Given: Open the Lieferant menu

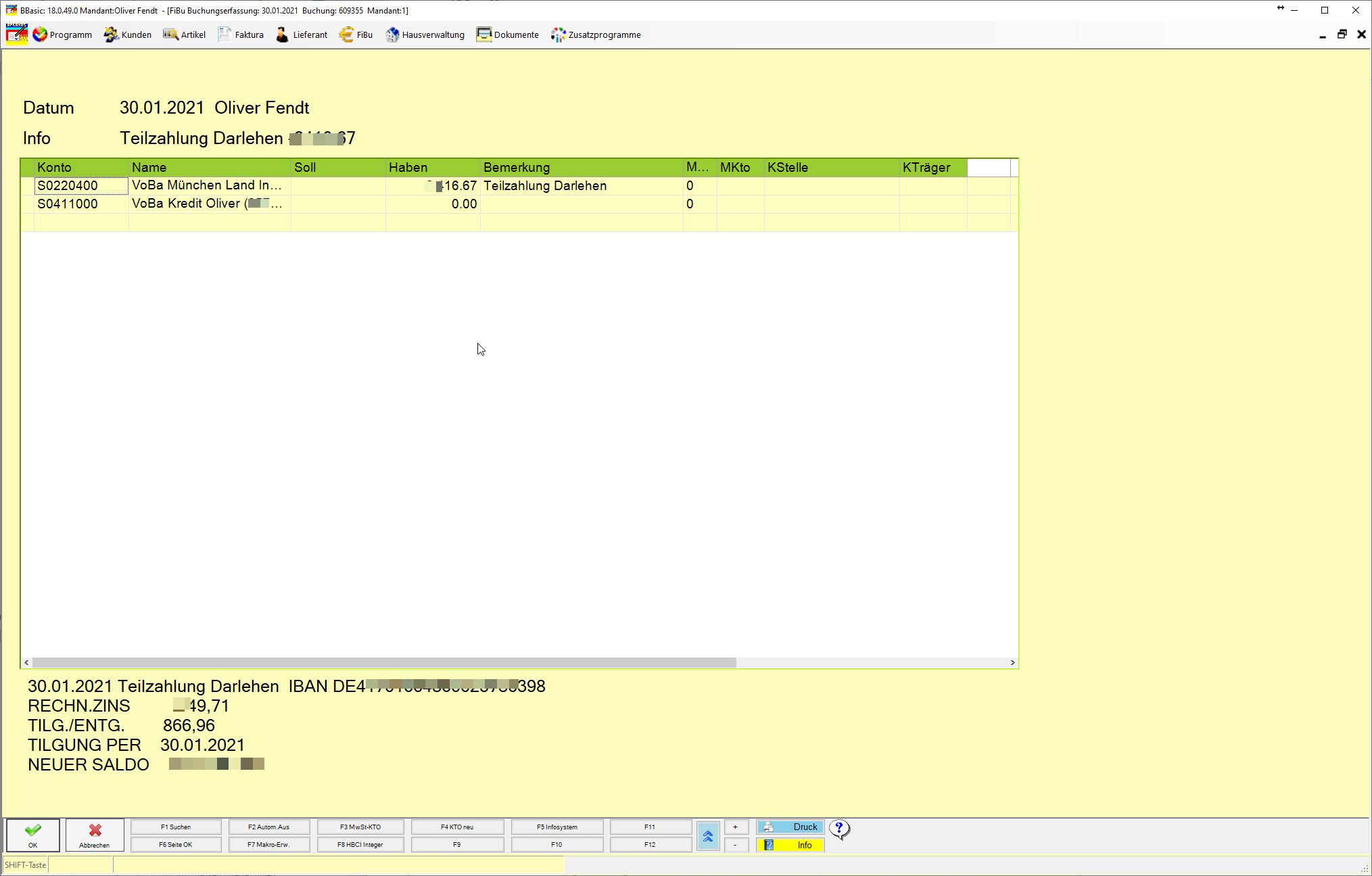Looking at the screenshot, I should [302, 34].
